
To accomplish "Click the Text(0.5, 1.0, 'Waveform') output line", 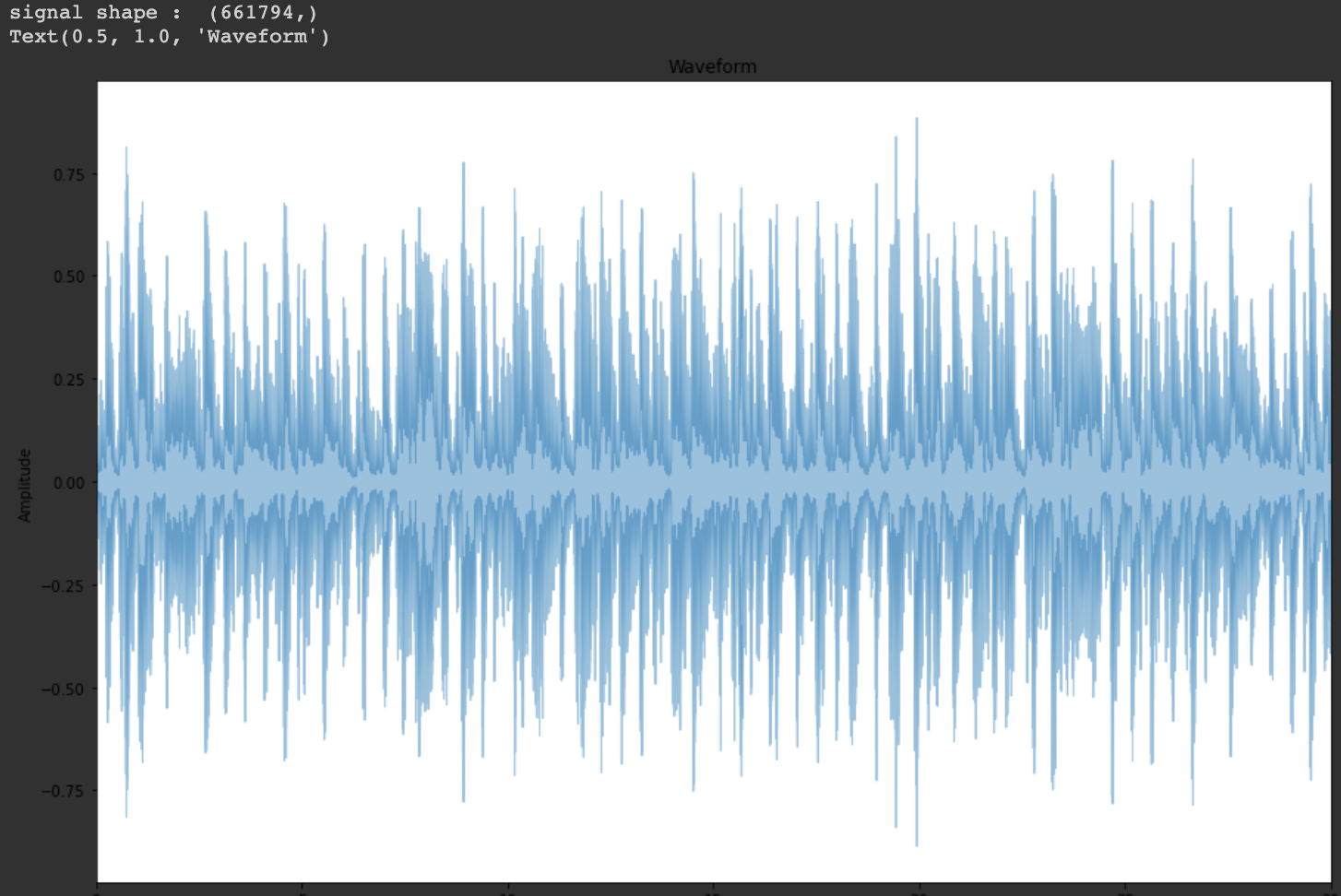I will 170,37.
